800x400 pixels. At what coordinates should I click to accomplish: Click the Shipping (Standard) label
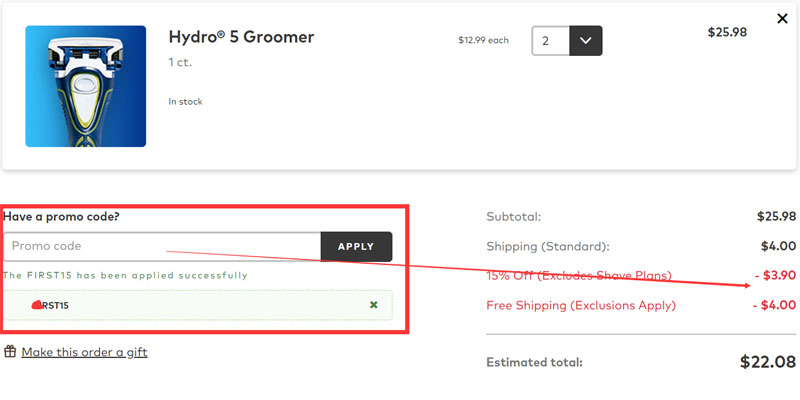547,246
